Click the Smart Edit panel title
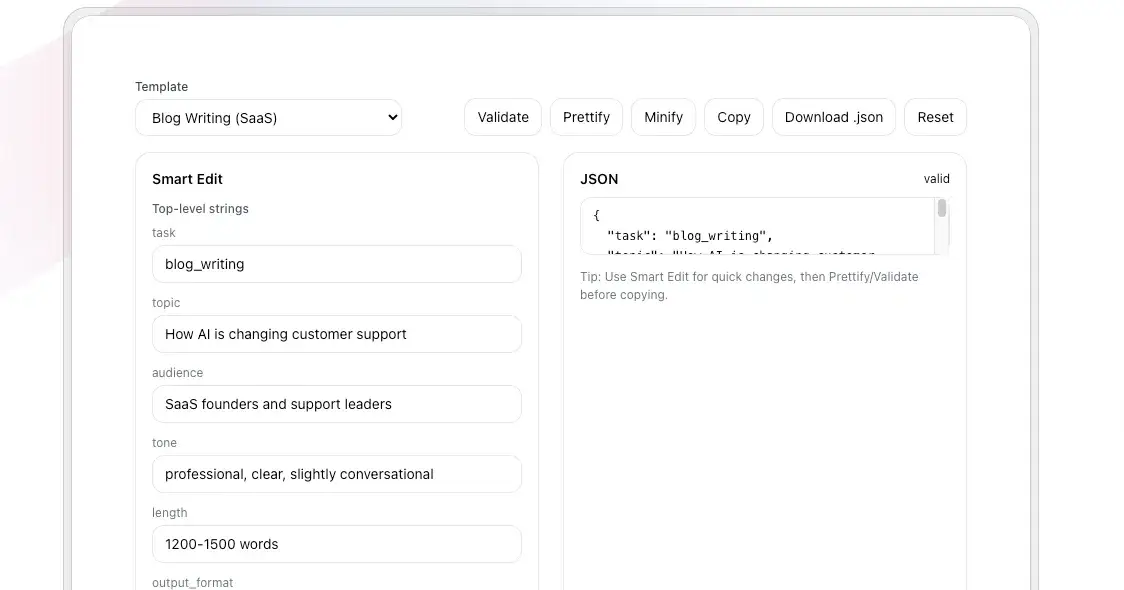Image resolution: width=1124 pixels, height=590 pixels. pyautogui.click(x=187, y=178)
